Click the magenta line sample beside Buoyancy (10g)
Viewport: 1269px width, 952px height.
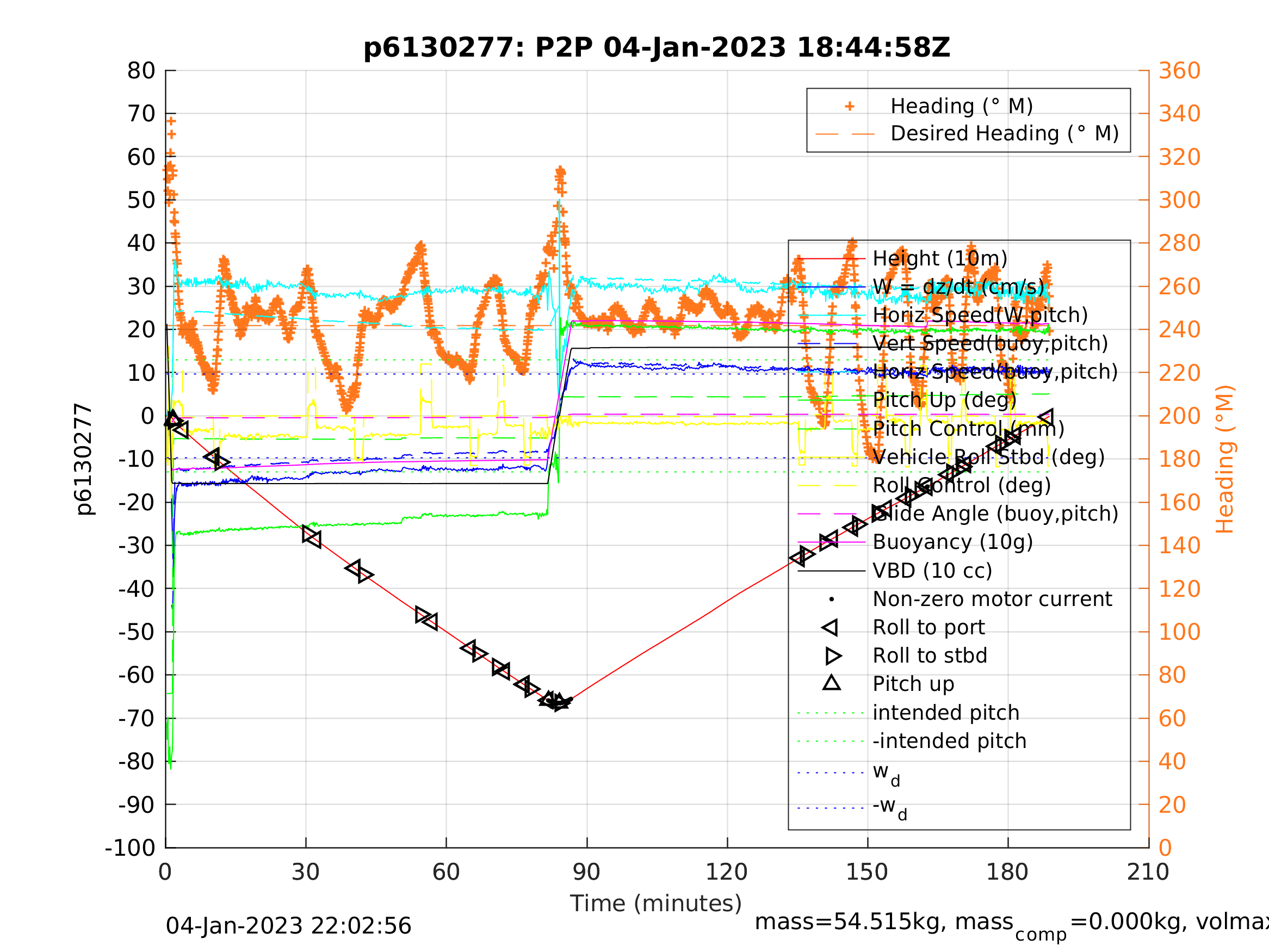(831, 542)
